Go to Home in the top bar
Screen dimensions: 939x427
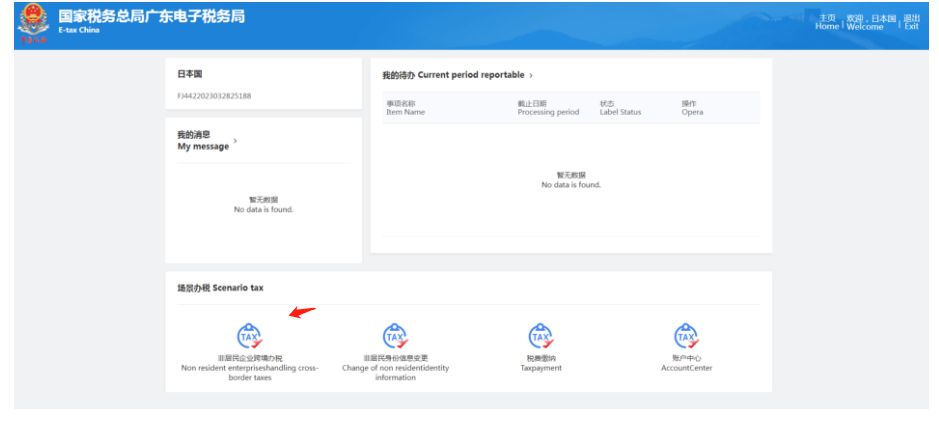[x=827, y=22]
